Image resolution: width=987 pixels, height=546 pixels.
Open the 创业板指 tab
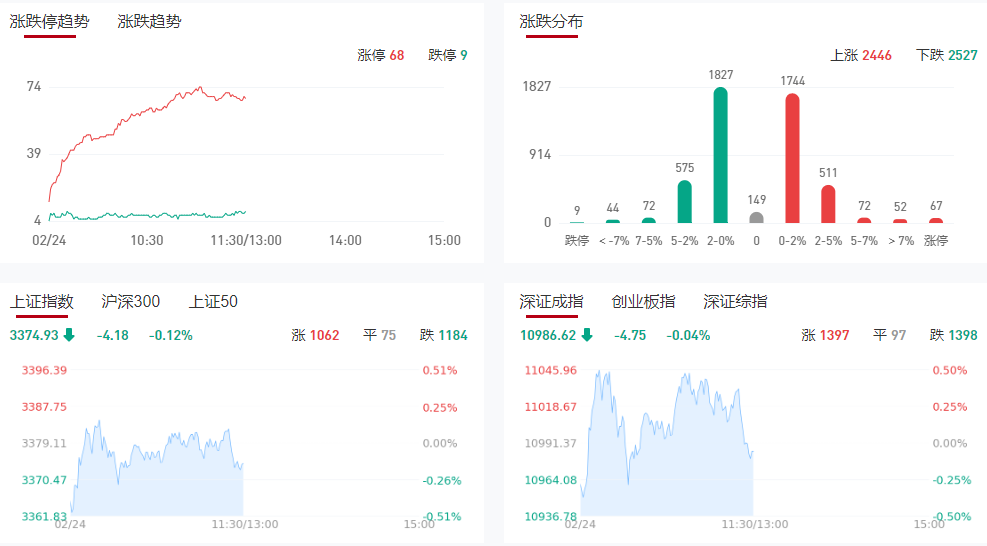coord(643,302)
